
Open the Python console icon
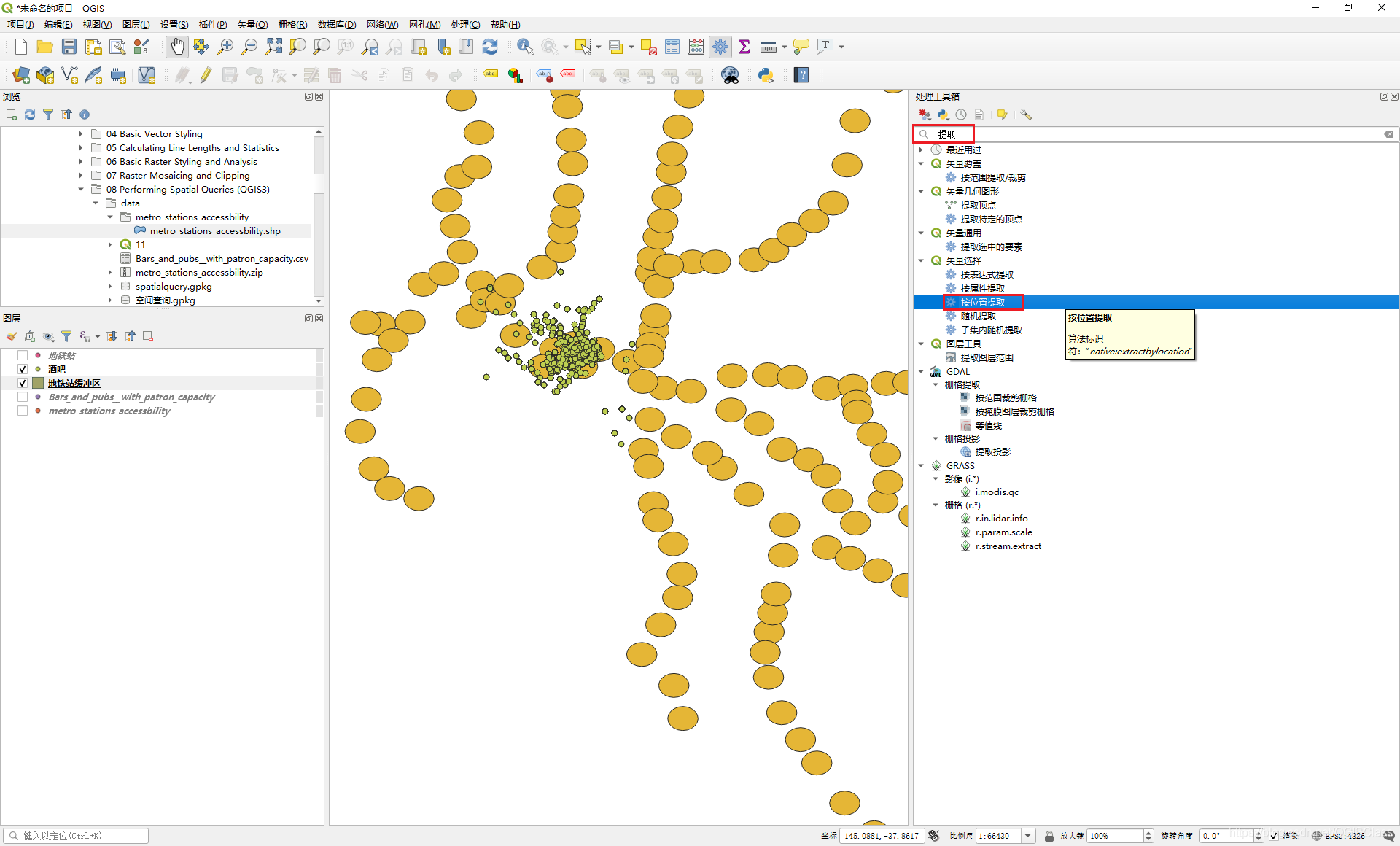point(766,75)
